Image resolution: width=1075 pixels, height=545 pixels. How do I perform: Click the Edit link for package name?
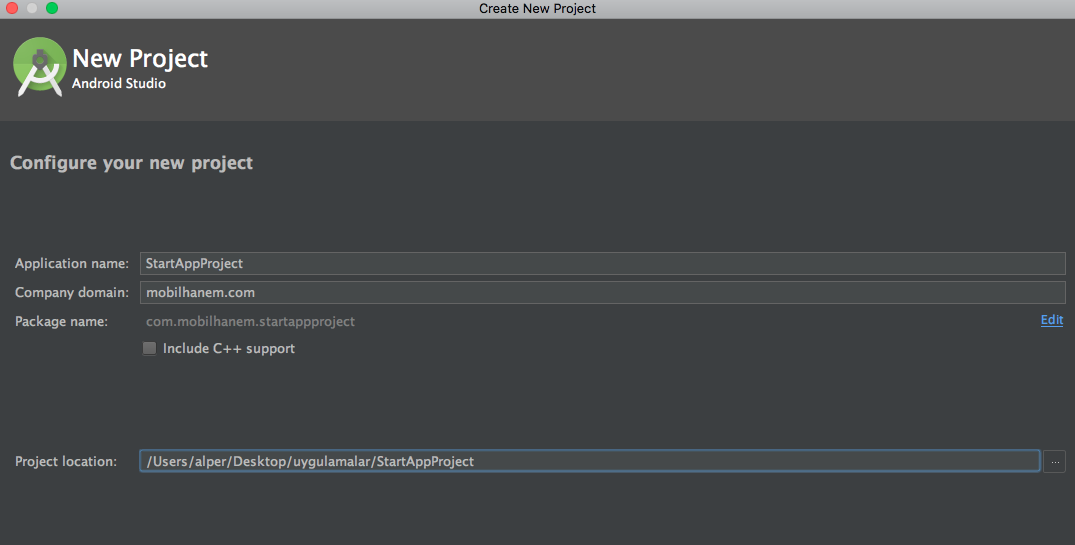pyautogui.click(x=1052, y=320)
